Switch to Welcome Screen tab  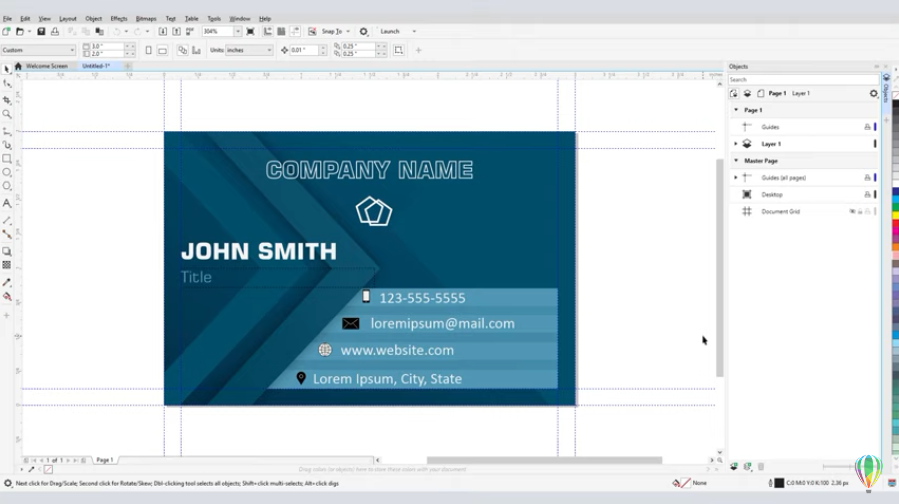[46, 66]
